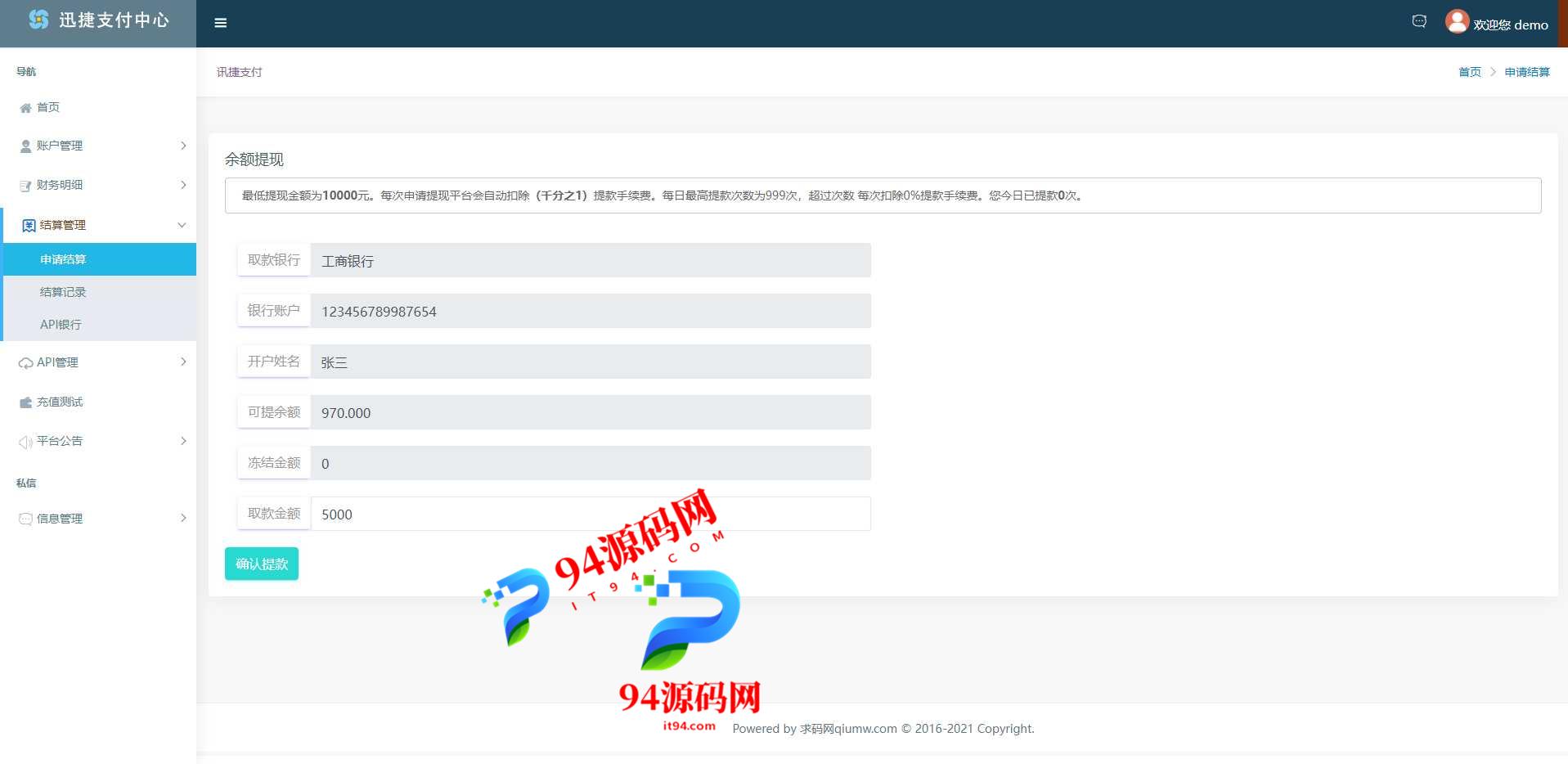Click the cloud icon beside API管理
Viewport: 1568px width, 764px height.
coord(25,363)
